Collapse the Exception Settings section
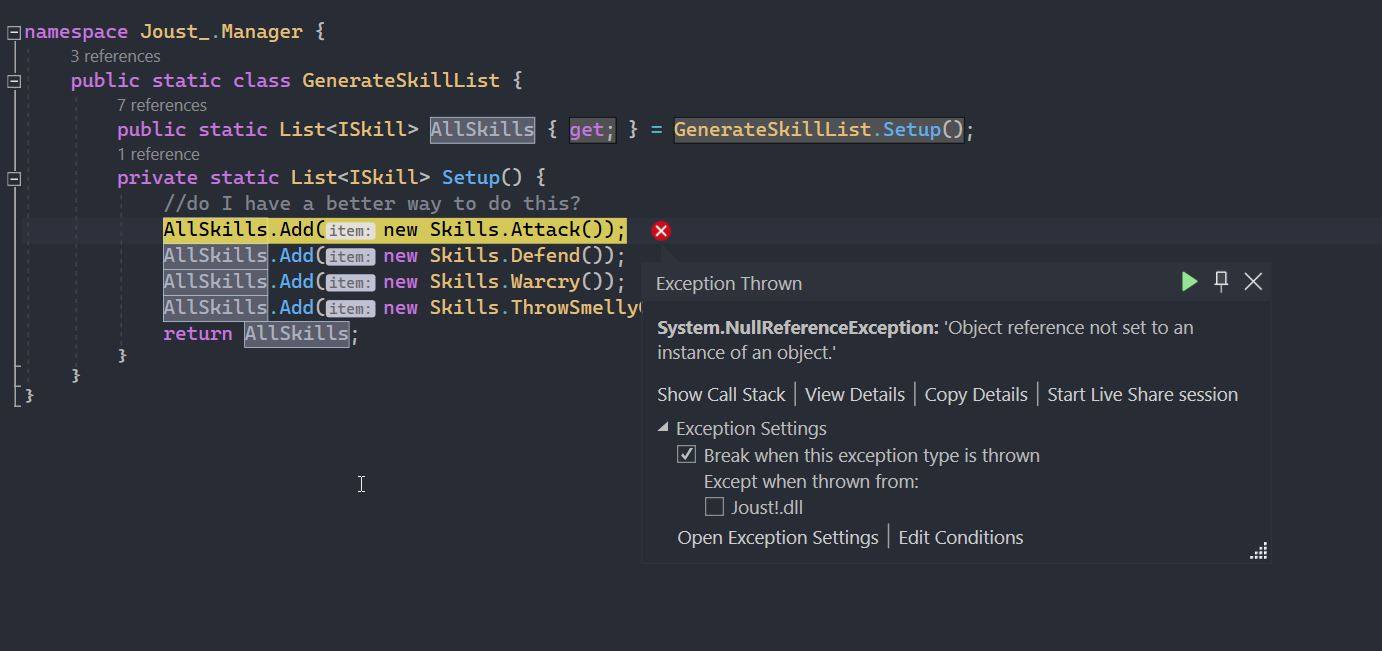 [663, 428]
